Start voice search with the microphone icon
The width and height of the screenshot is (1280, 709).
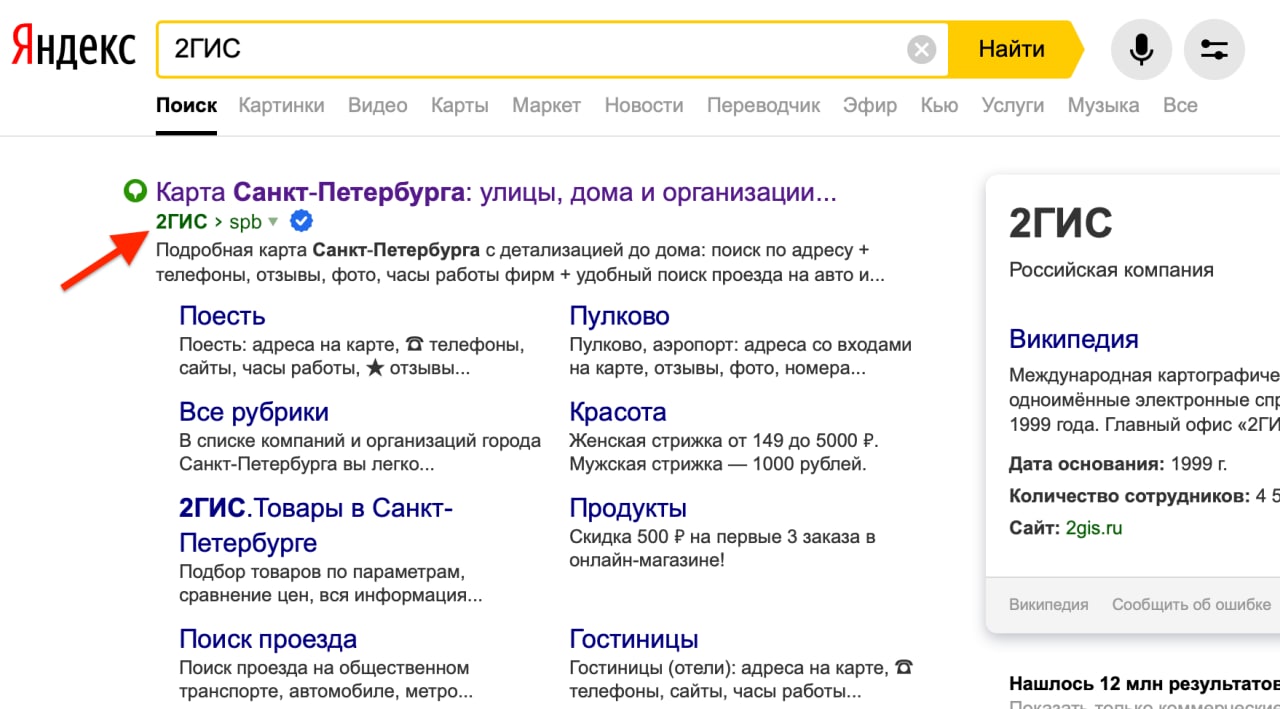pos(1141,49)
